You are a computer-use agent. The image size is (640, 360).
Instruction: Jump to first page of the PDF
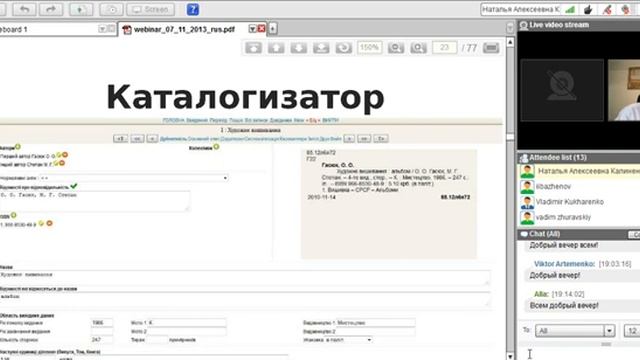[x=253, y=48]
